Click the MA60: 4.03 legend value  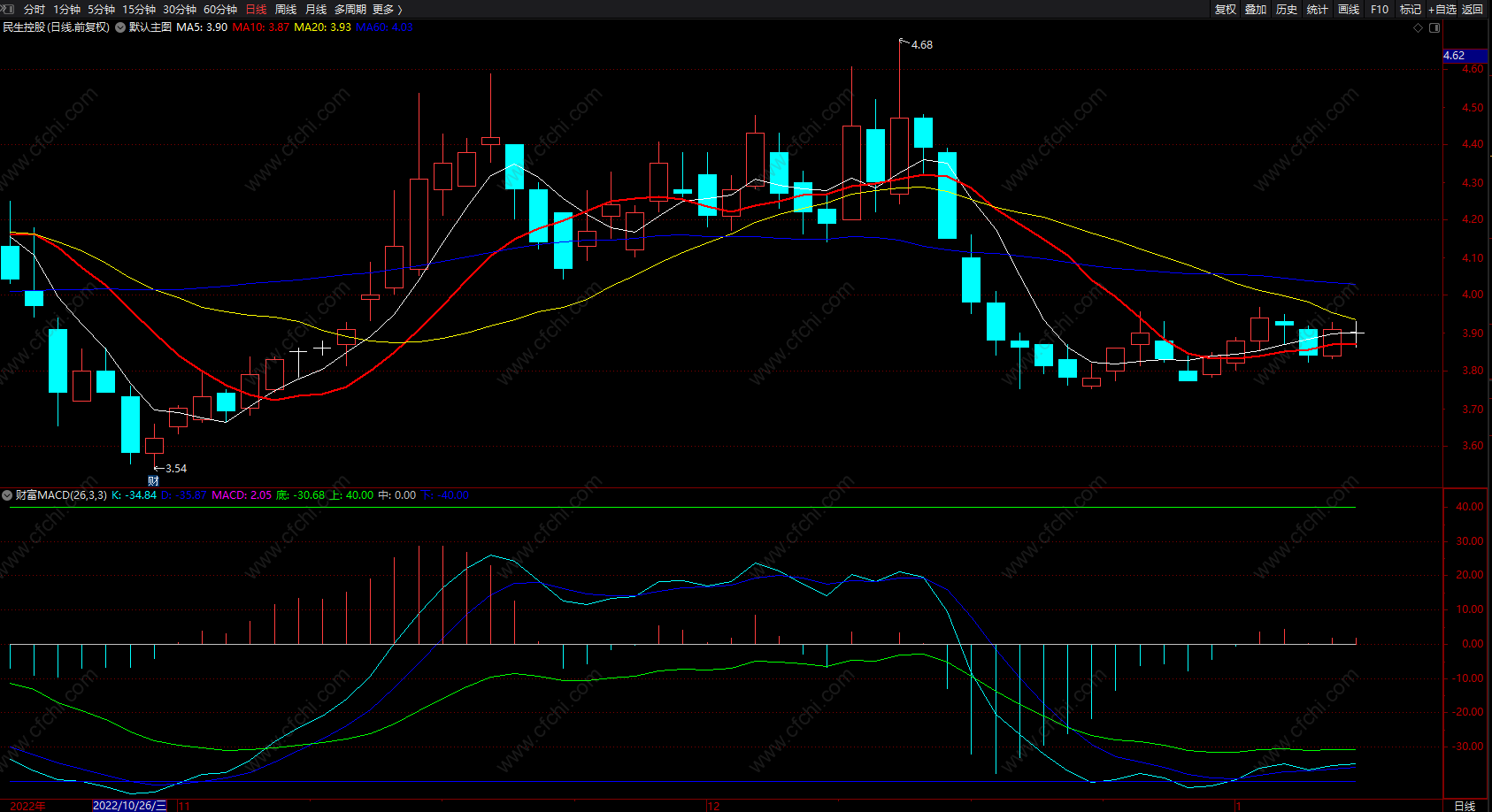click(385, 27)
